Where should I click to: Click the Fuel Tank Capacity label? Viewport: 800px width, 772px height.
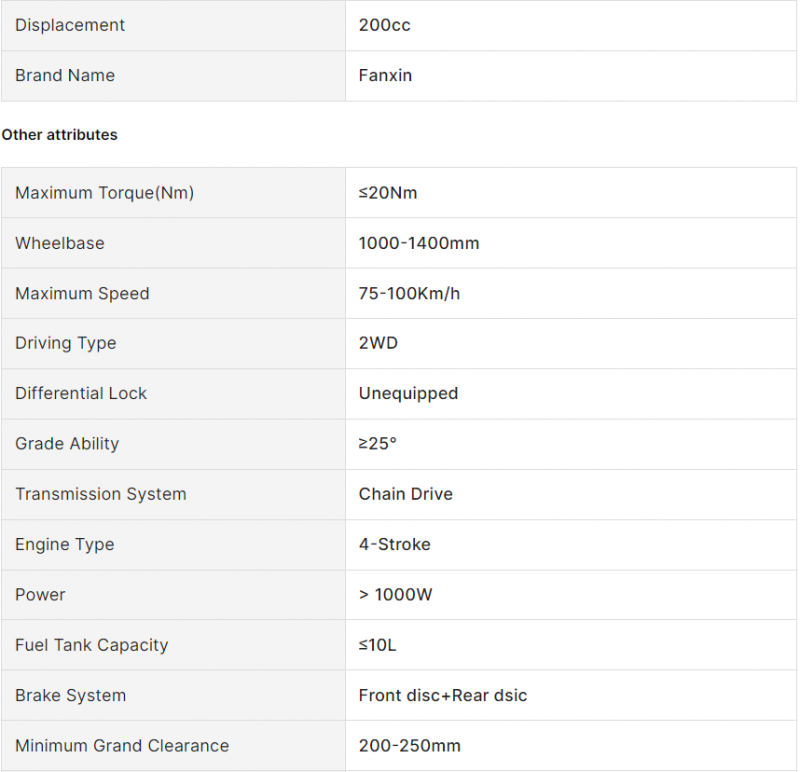pos(92,645)
